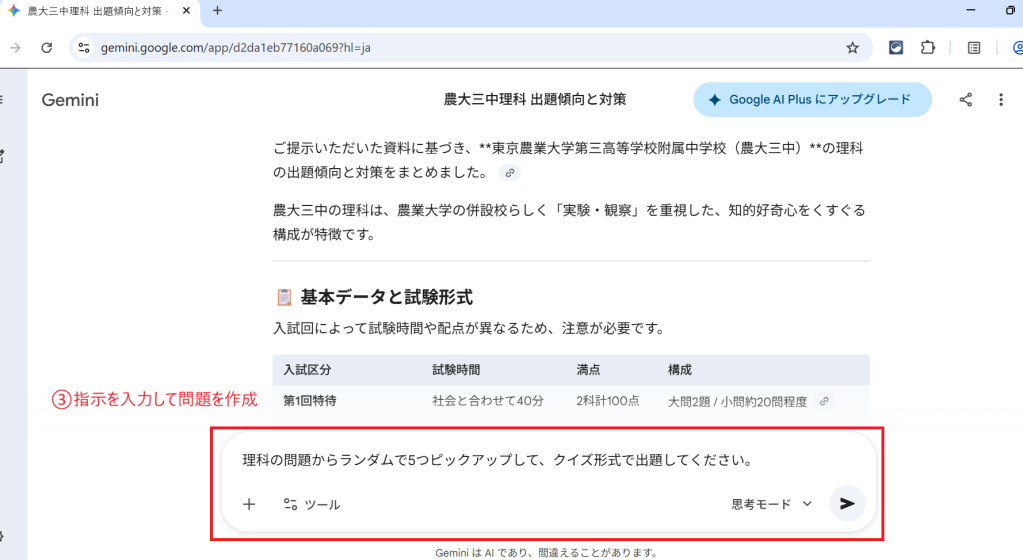Open the ツール tools menu

pyautogui.click(x=311, y=504)
